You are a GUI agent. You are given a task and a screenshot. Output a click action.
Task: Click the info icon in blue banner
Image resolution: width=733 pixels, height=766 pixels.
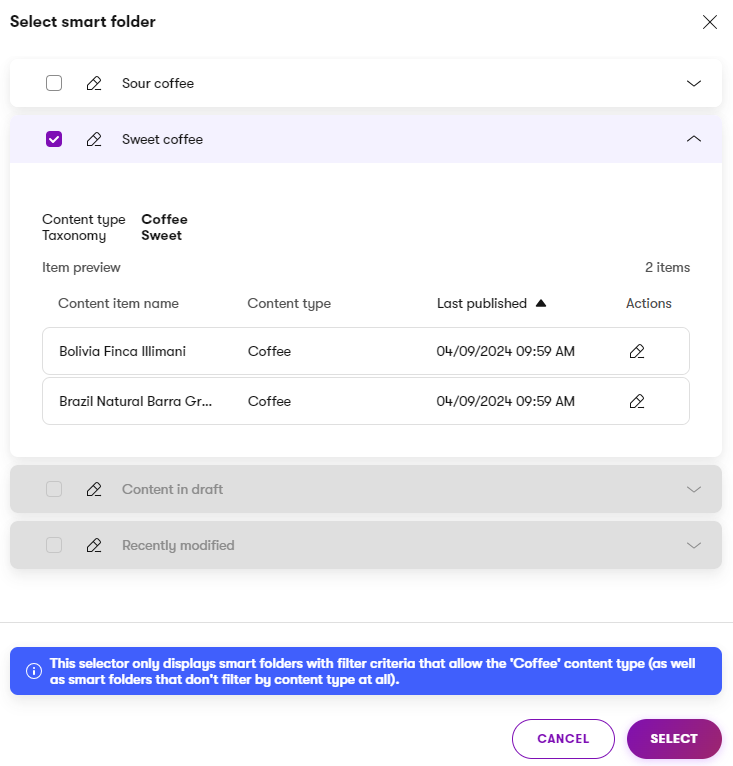pos(34,671)
